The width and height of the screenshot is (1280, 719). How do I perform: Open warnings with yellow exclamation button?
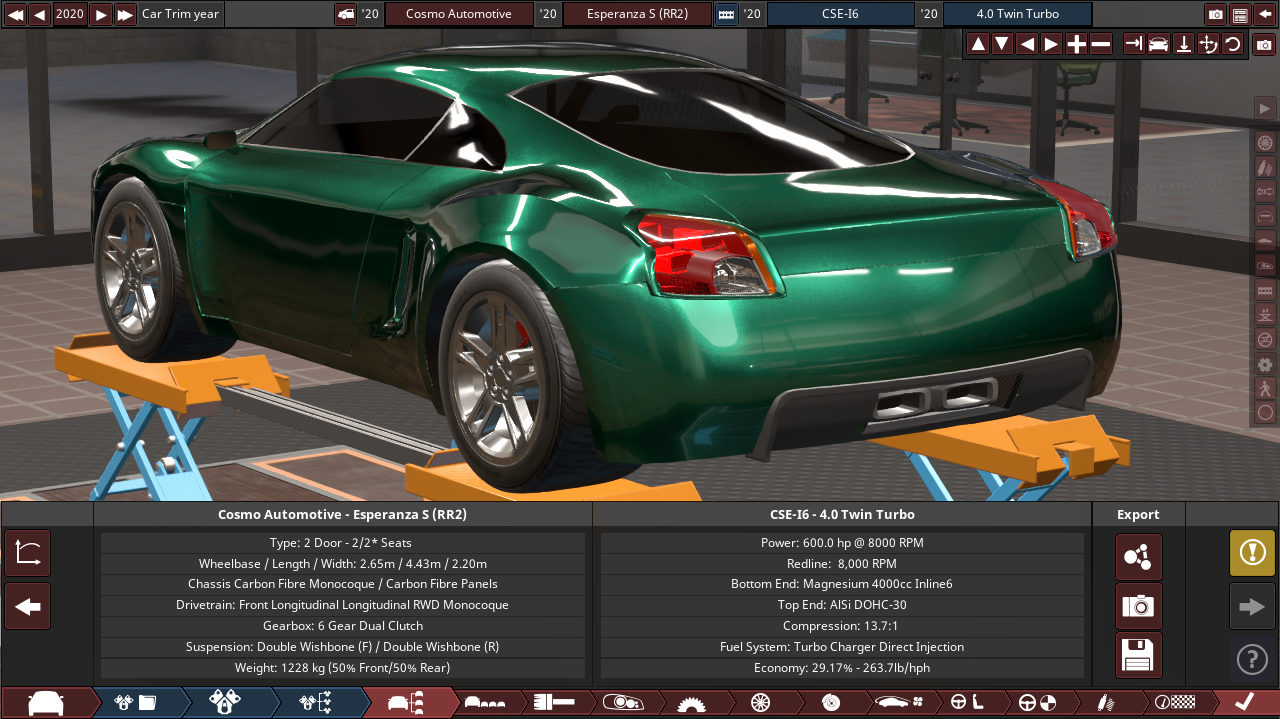[1252, 553]
